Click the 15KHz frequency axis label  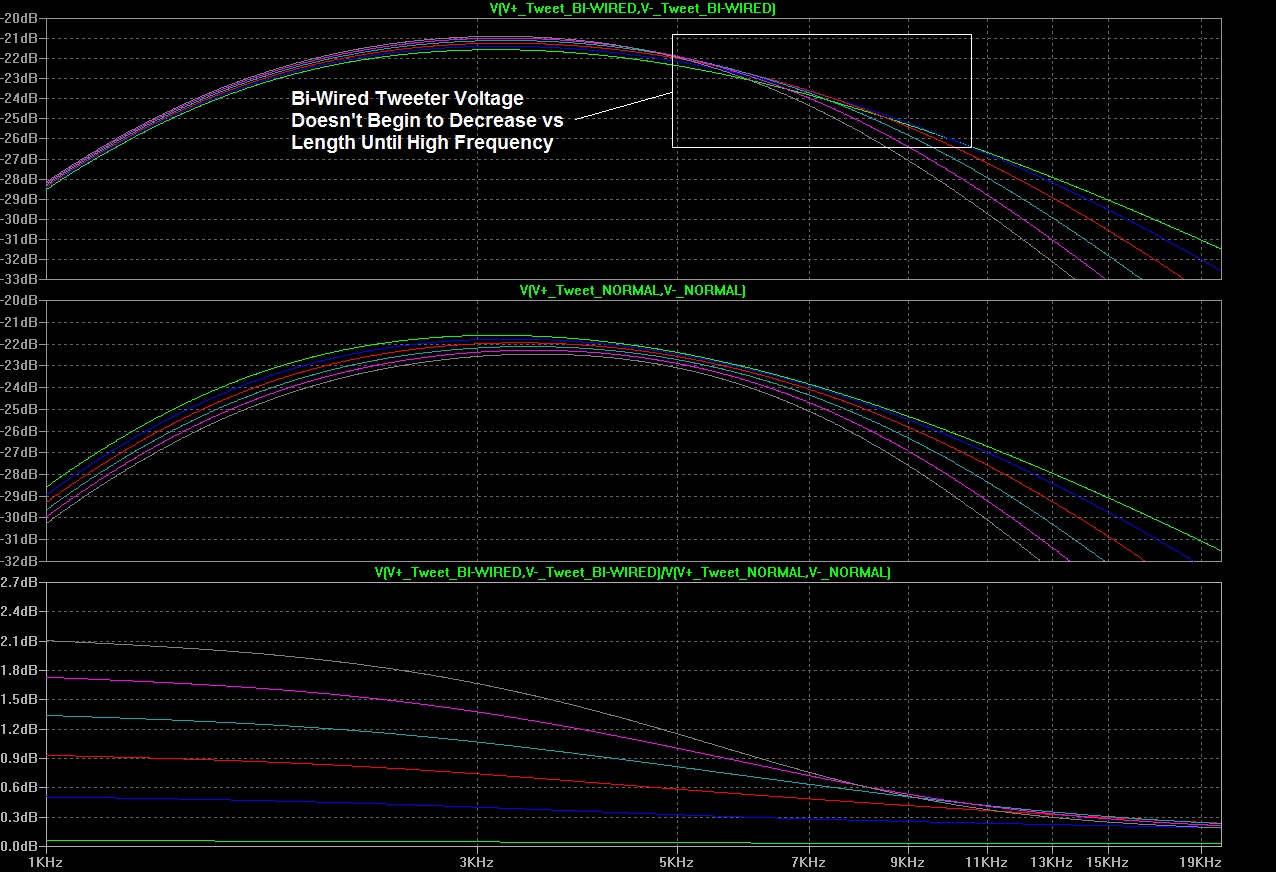[1108, 861]
